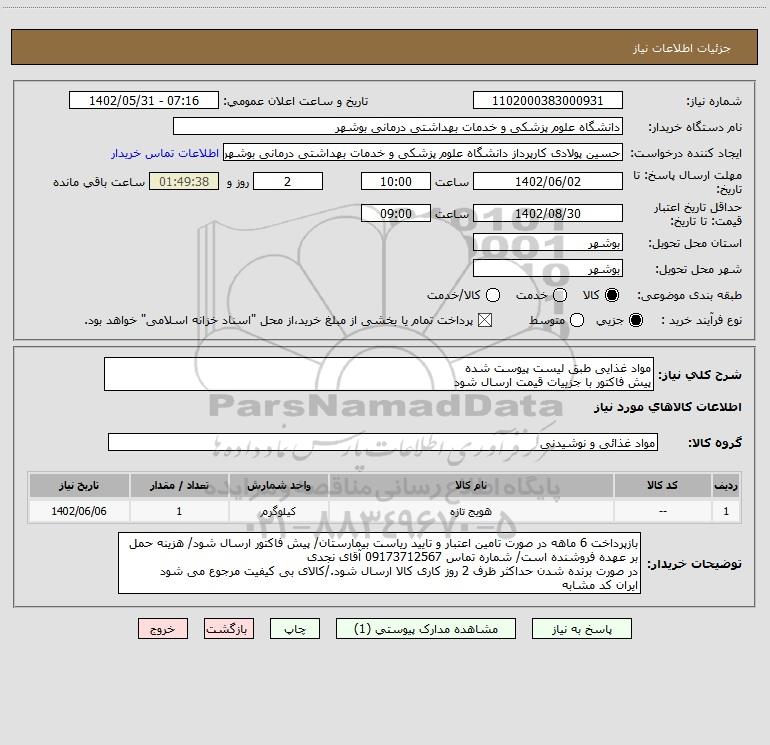The height and width of the screenshot is (745, 770).
Task: Click the response deadline date 1402/06/02
Action: [548, 182]
